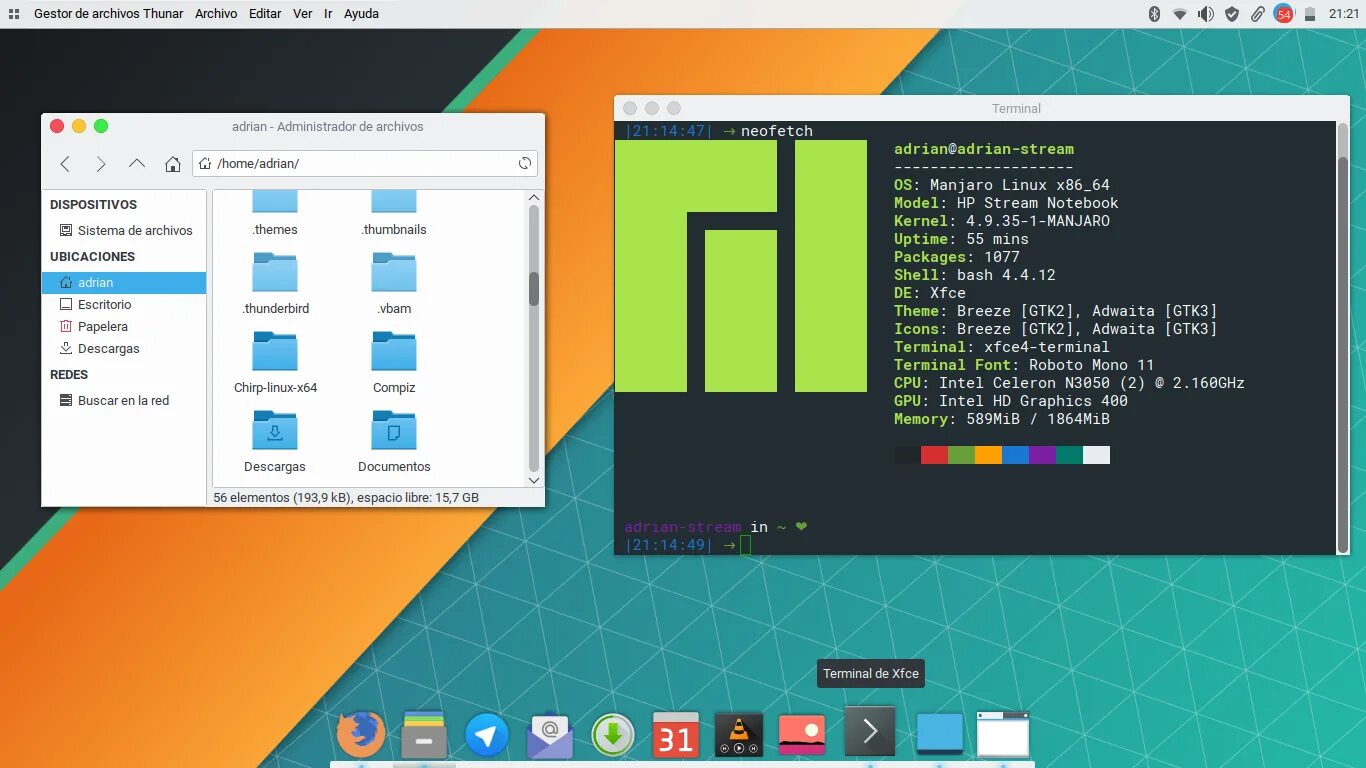Select the Chirp-linux-x64 folder
The image size is (1366, 768).
(x=275, y=362)
